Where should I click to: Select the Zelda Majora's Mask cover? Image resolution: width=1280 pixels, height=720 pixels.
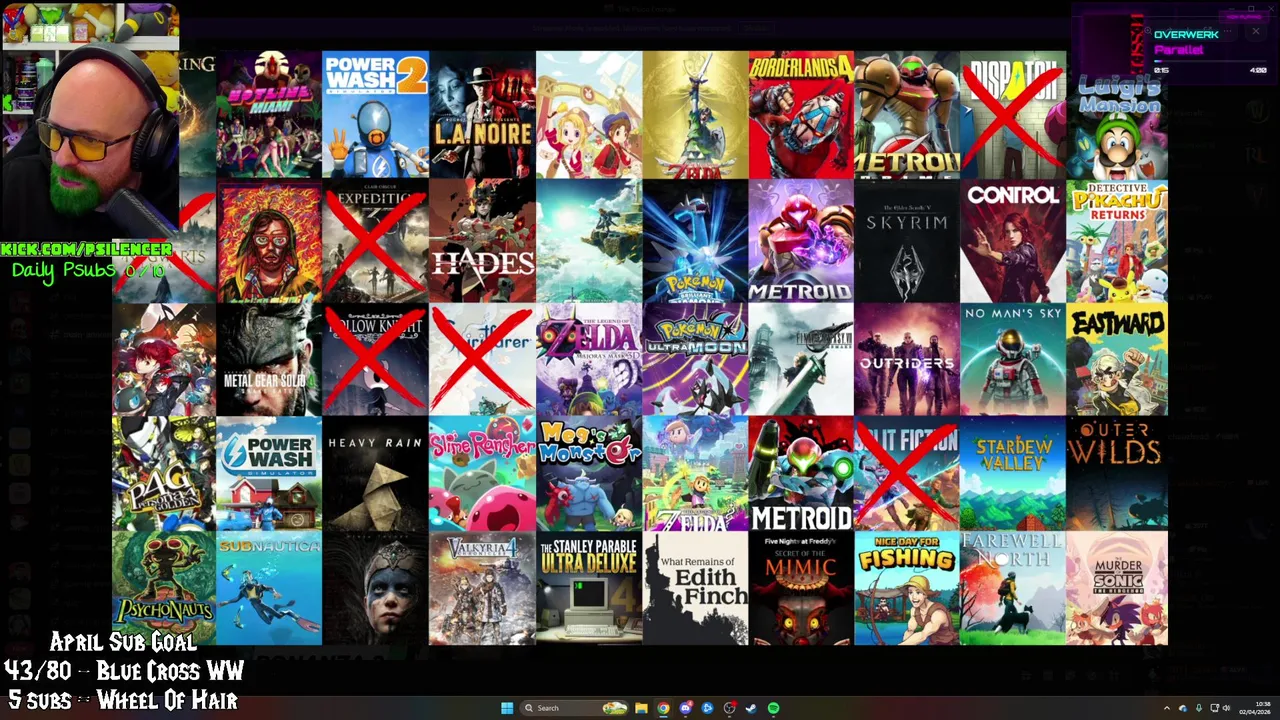click(589, 359)
